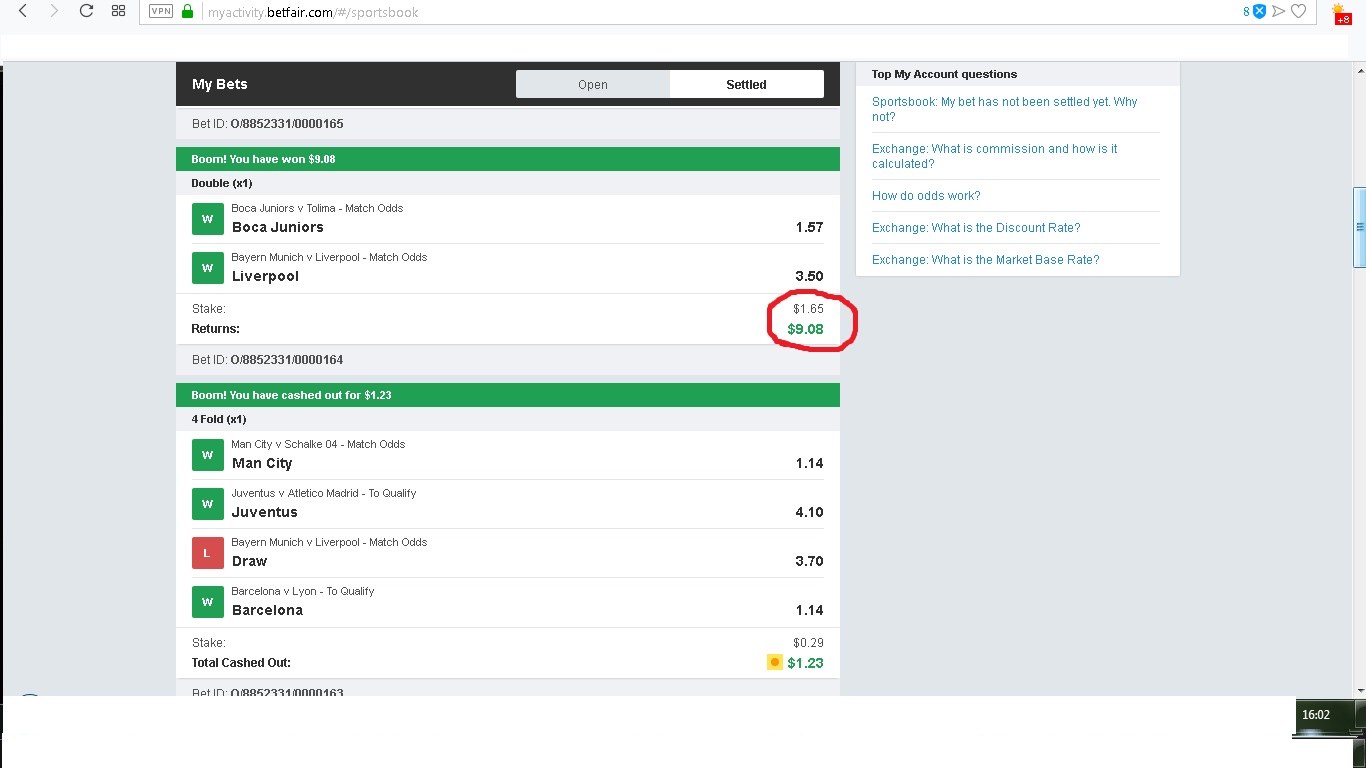
Task: Open 'What is commission' help link
Action: click(994, 156)
